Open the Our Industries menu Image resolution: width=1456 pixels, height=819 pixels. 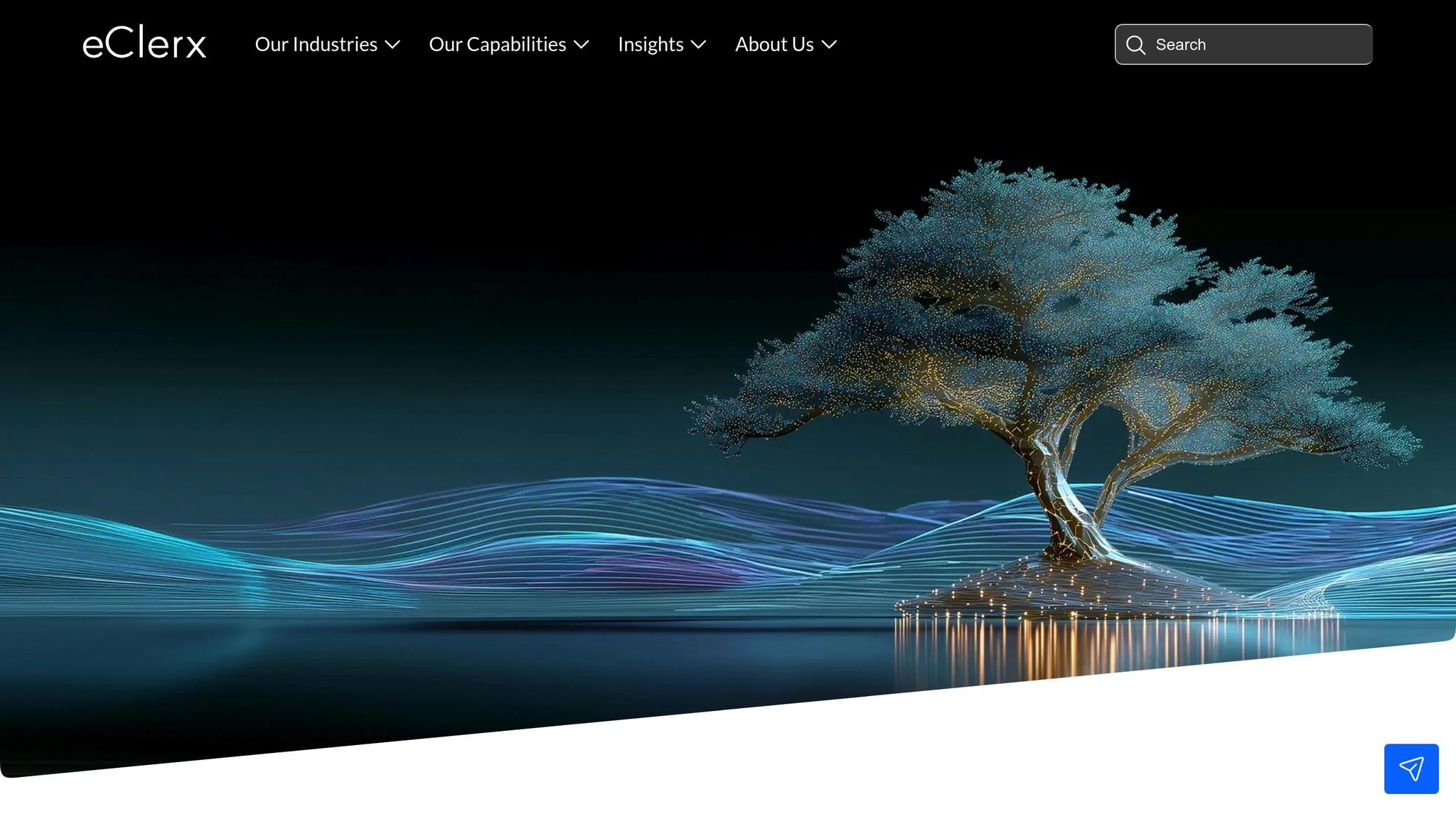click(x=316, y=44)
